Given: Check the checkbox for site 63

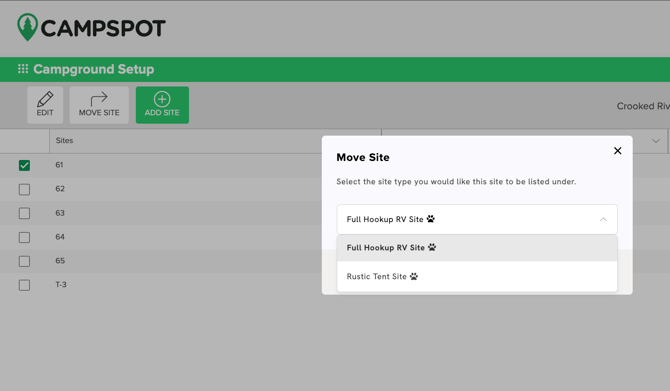Looking at the screenshot, I should (x=24, y=213).
